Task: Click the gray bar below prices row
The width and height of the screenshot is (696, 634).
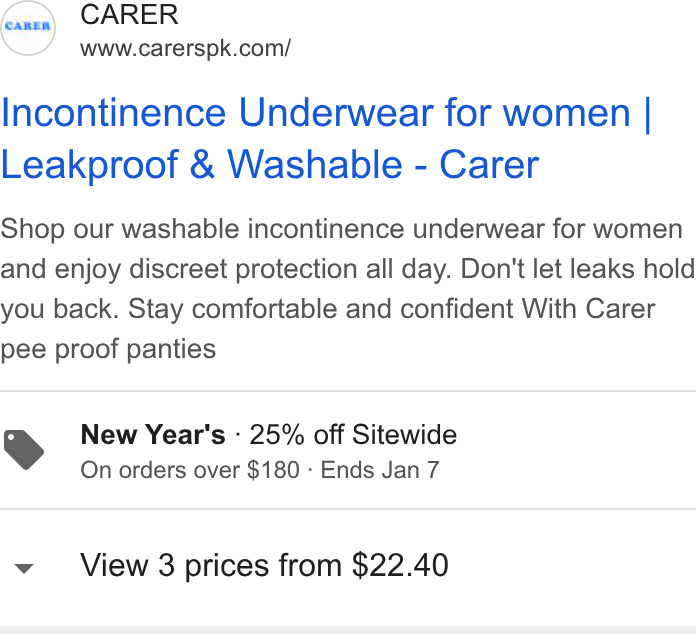Action: (x=348, y=630)
